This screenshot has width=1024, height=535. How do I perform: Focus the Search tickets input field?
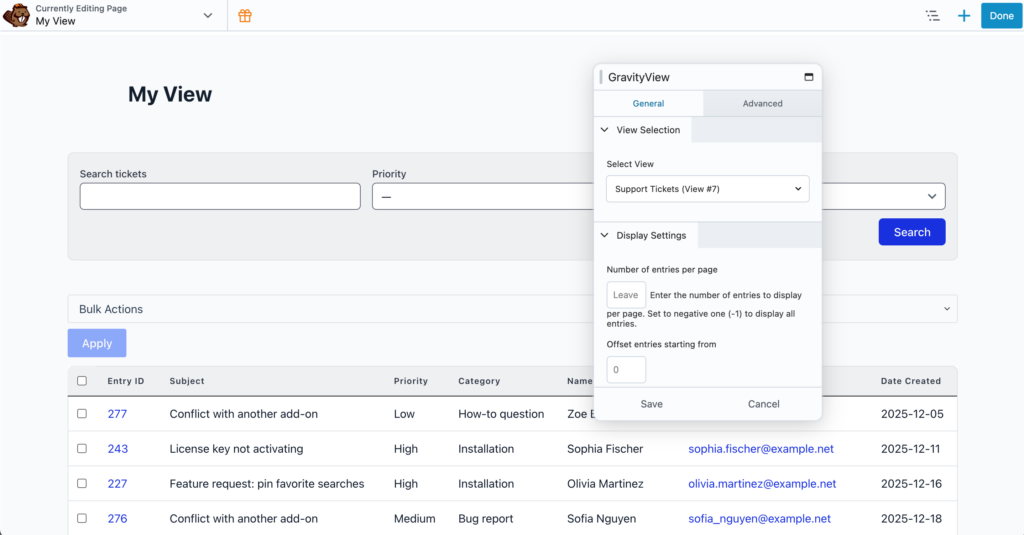tap(220, 197)
